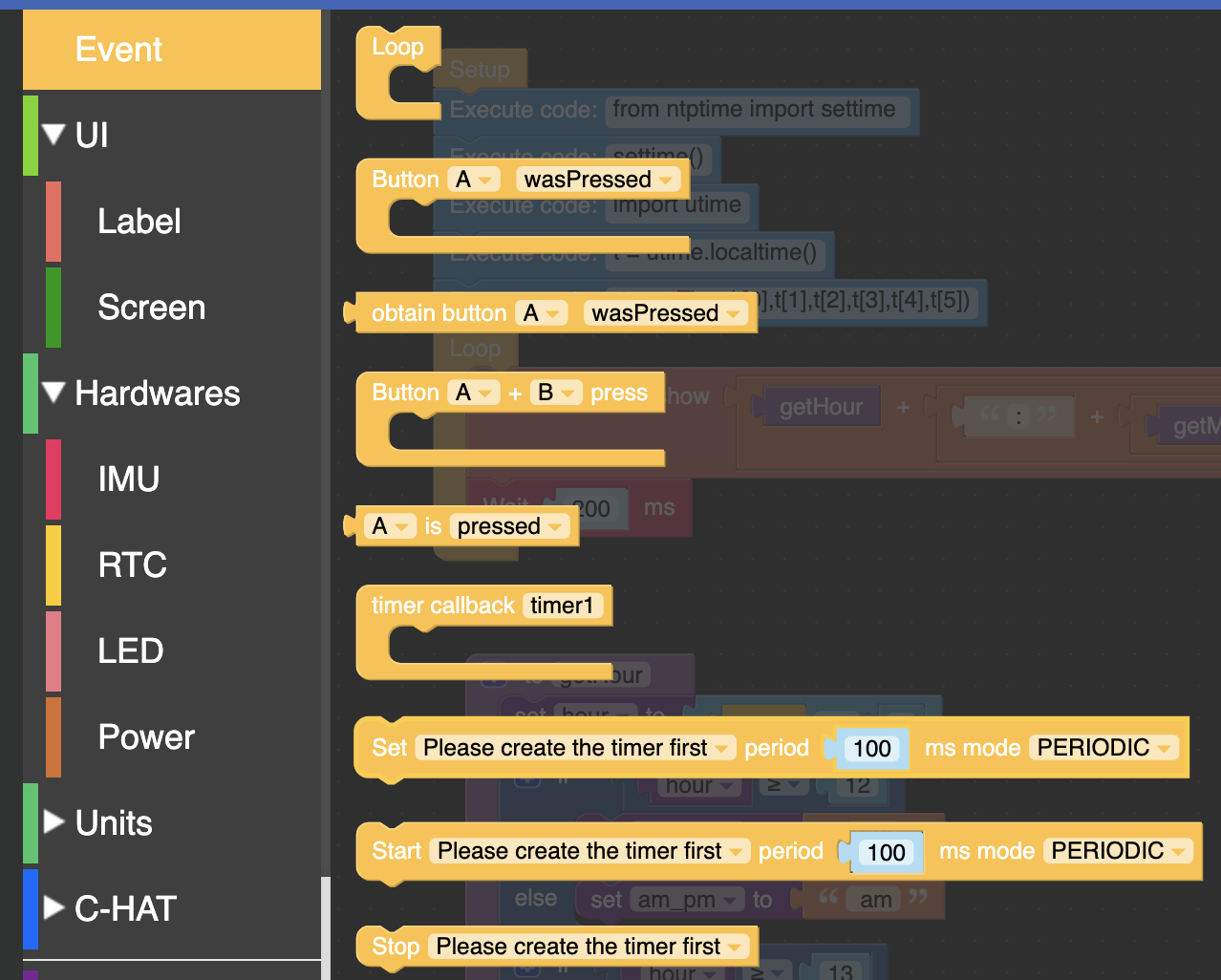Open the Screen blocks section
1221x980 pixels.
[151, 307]
